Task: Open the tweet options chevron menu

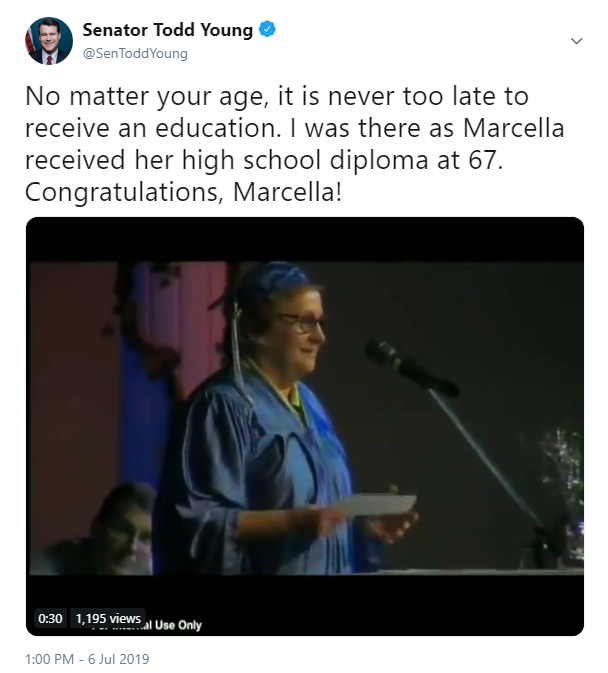Action: click(x=576, y=41)
